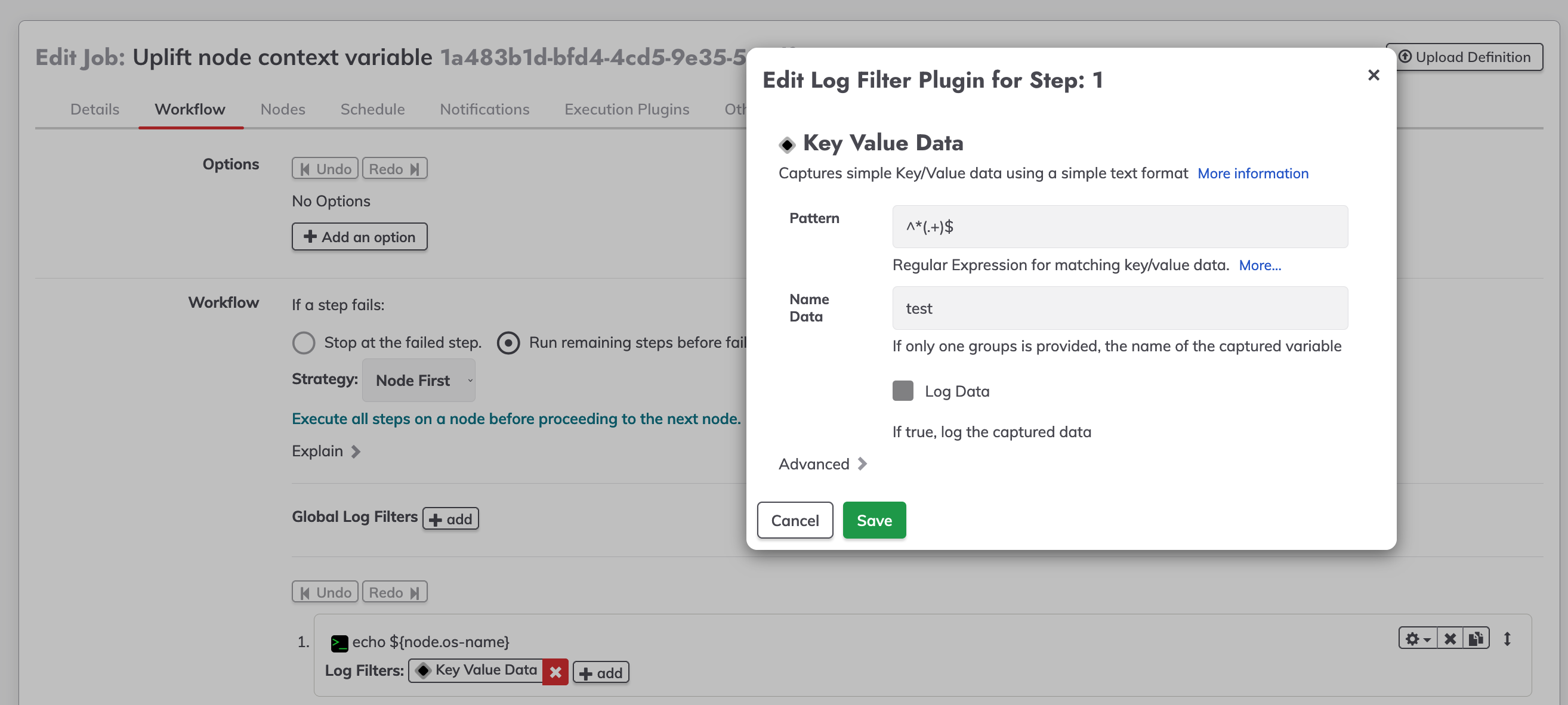The height and width of the screenshot is (705, 1568).
Task: Switch to the Nodes tab
Action: click(282, 109)
